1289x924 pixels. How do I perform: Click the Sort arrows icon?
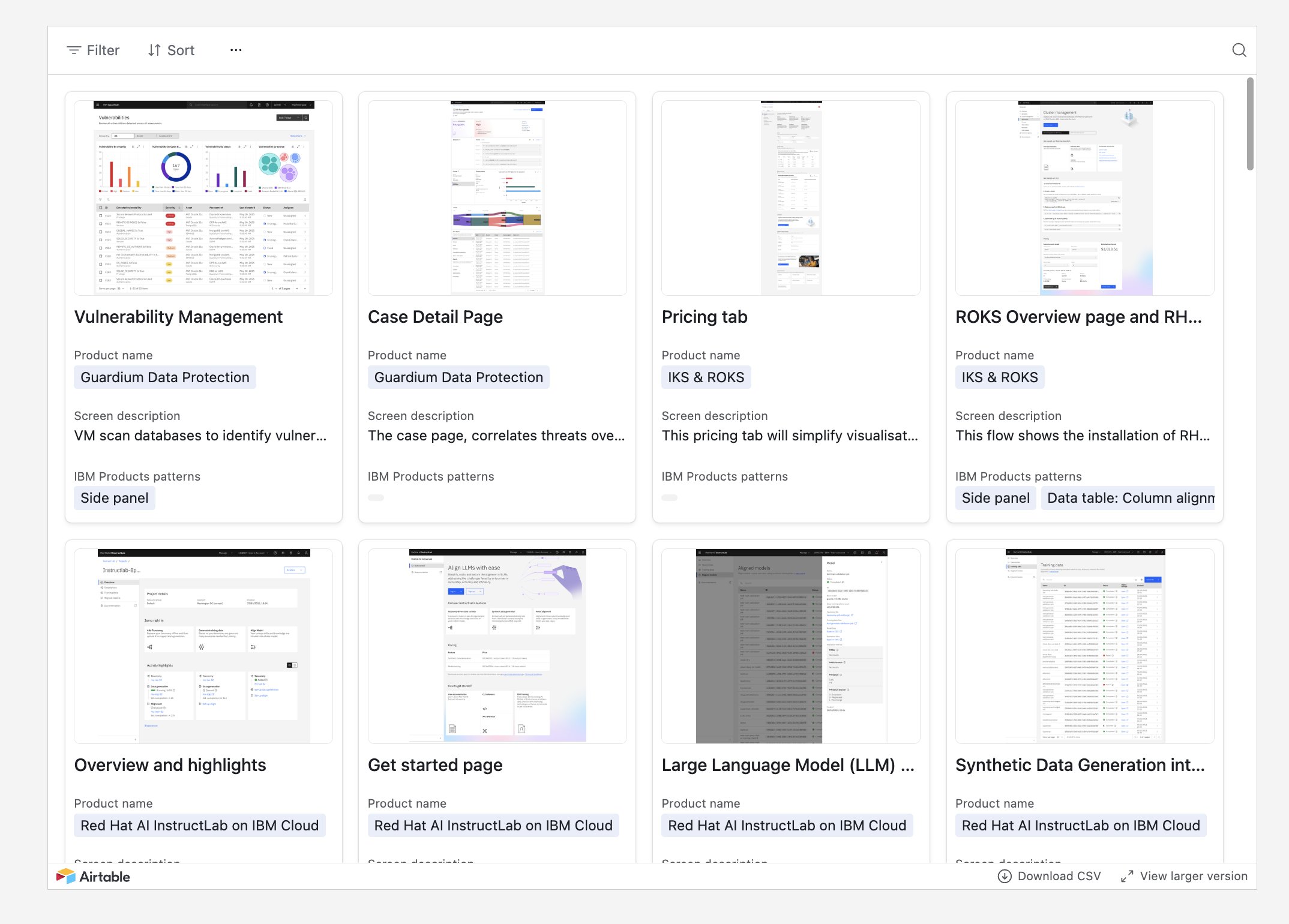point(154,50)
